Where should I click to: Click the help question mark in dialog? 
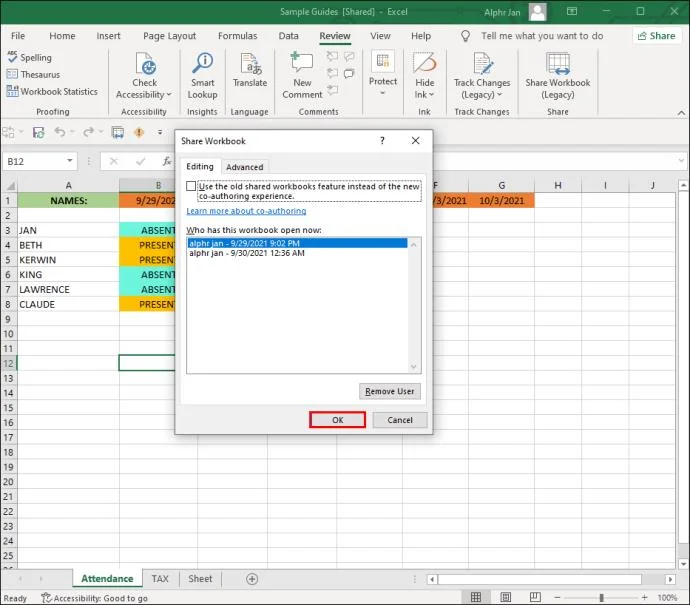382,141
